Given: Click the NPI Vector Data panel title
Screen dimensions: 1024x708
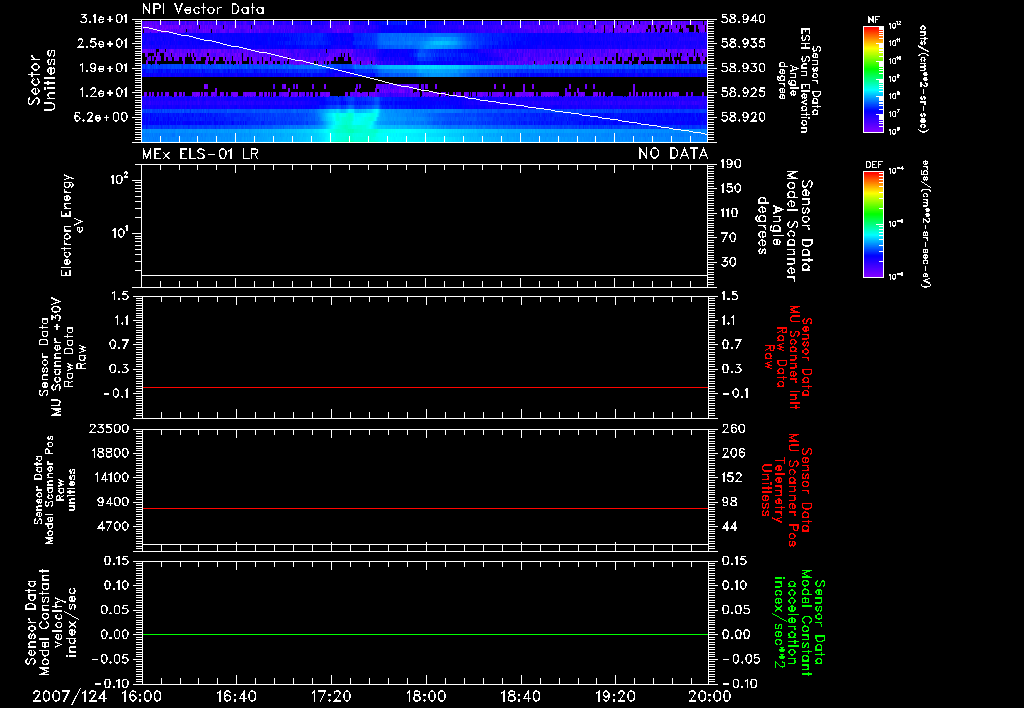Looking at the screenshot, I should [x=203, y=9].
